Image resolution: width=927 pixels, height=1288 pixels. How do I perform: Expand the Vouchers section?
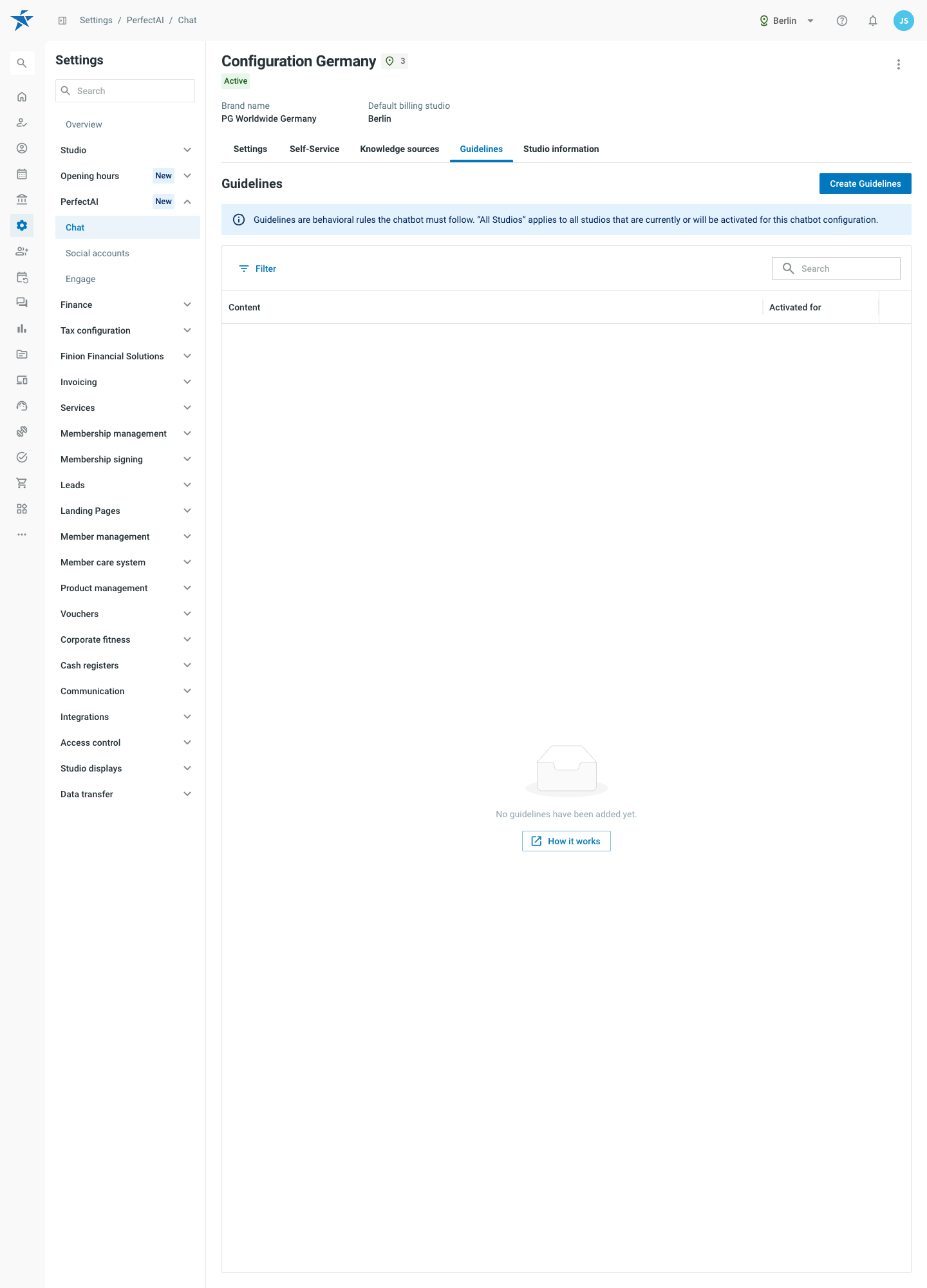127,614
